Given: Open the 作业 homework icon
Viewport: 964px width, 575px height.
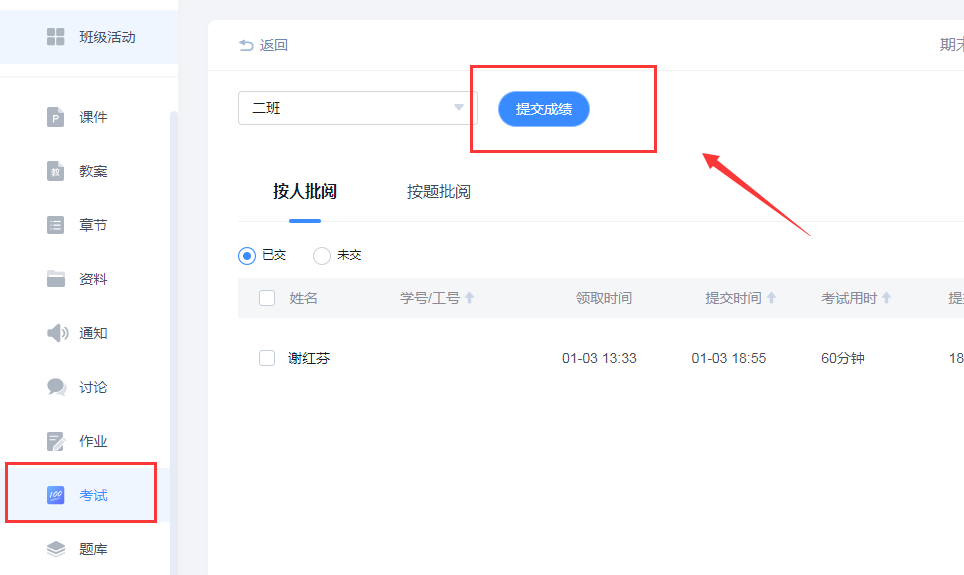Looking at the screenshot, I should tap(56, 441).
